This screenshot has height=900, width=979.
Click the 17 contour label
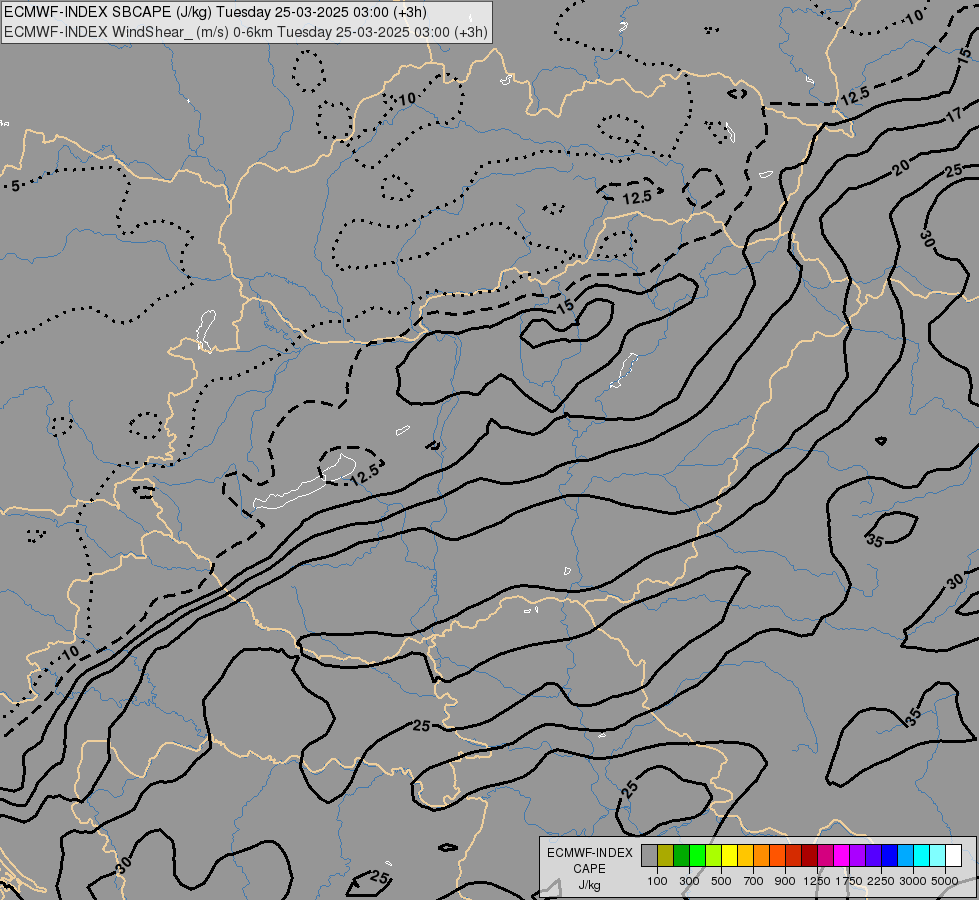(x=954, y=115)
